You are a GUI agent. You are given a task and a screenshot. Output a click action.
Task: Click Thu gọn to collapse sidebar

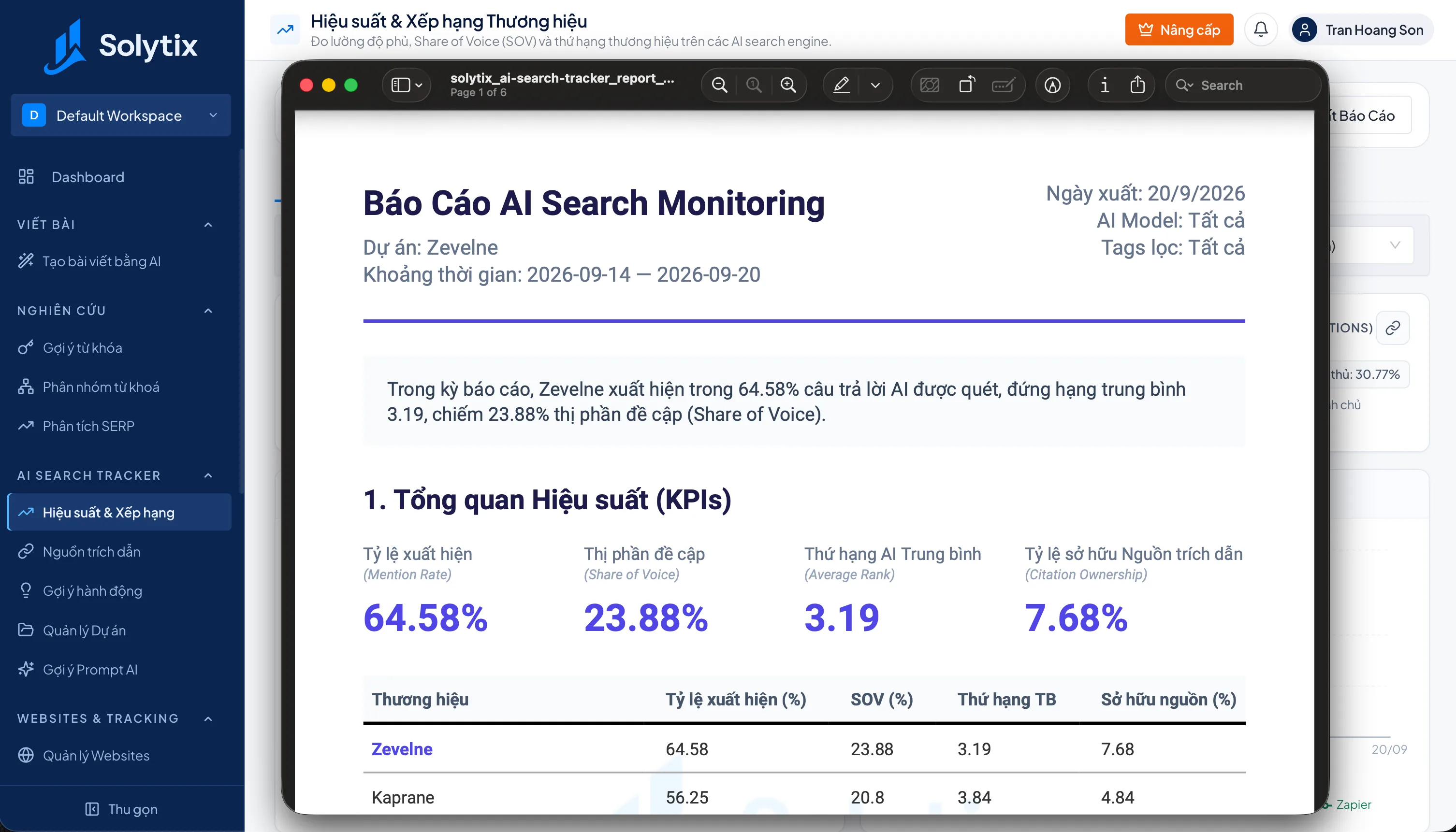click(122, 810)
